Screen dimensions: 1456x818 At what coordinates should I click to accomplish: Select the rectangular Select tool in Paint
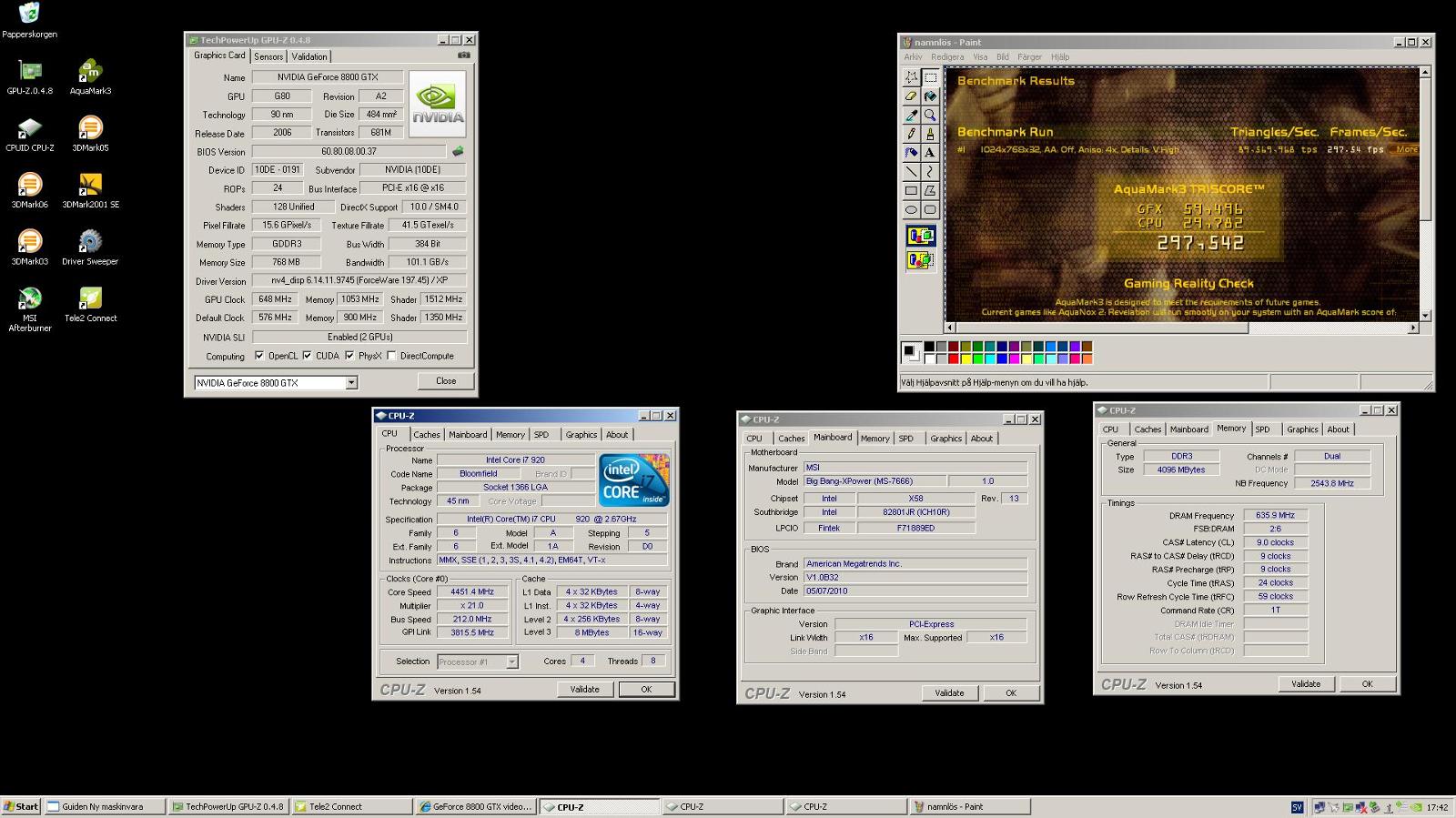tap(930, 78)
